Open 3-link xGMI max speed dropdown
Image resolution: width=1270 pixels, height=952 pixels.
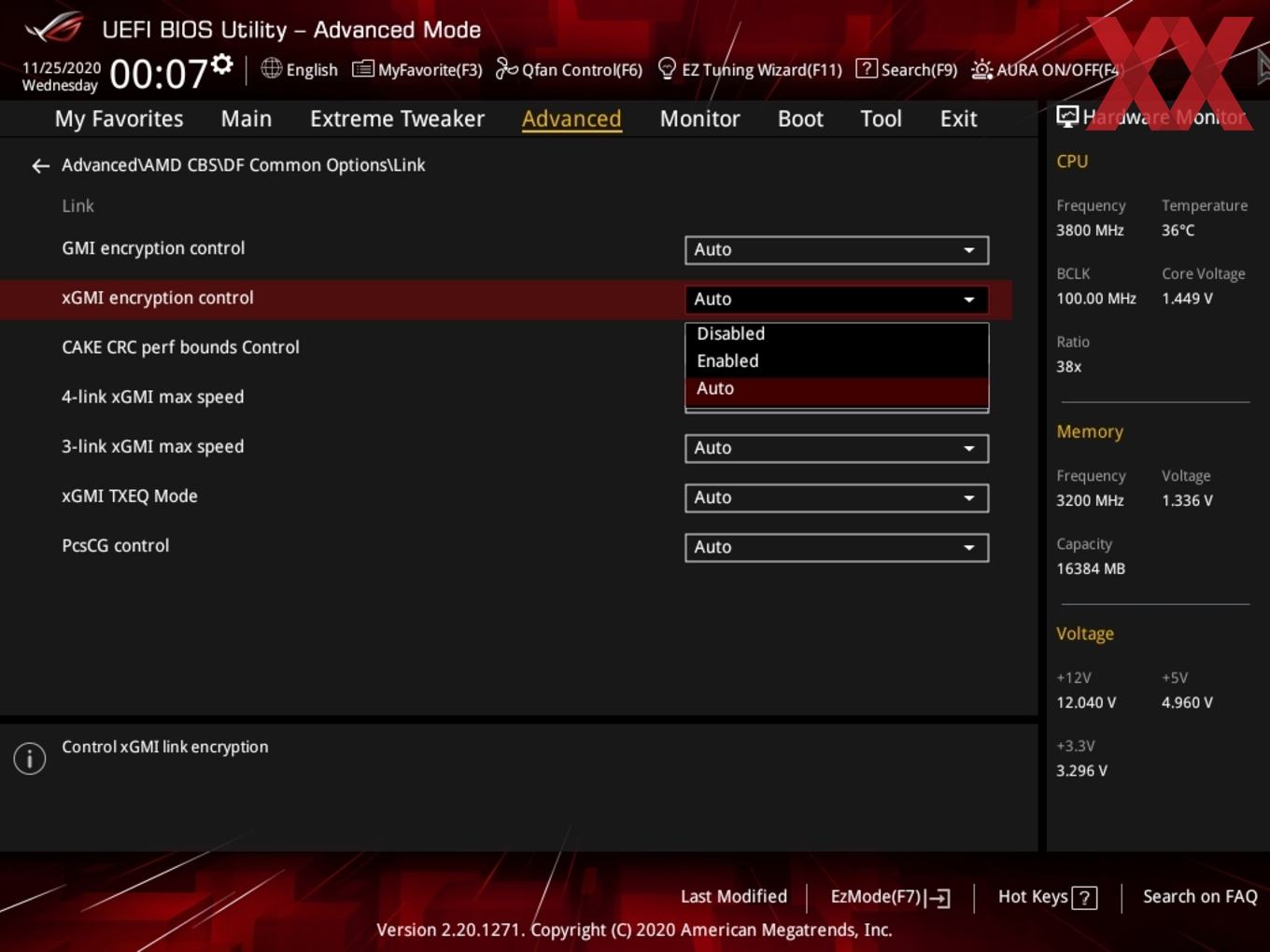point(836,449)
